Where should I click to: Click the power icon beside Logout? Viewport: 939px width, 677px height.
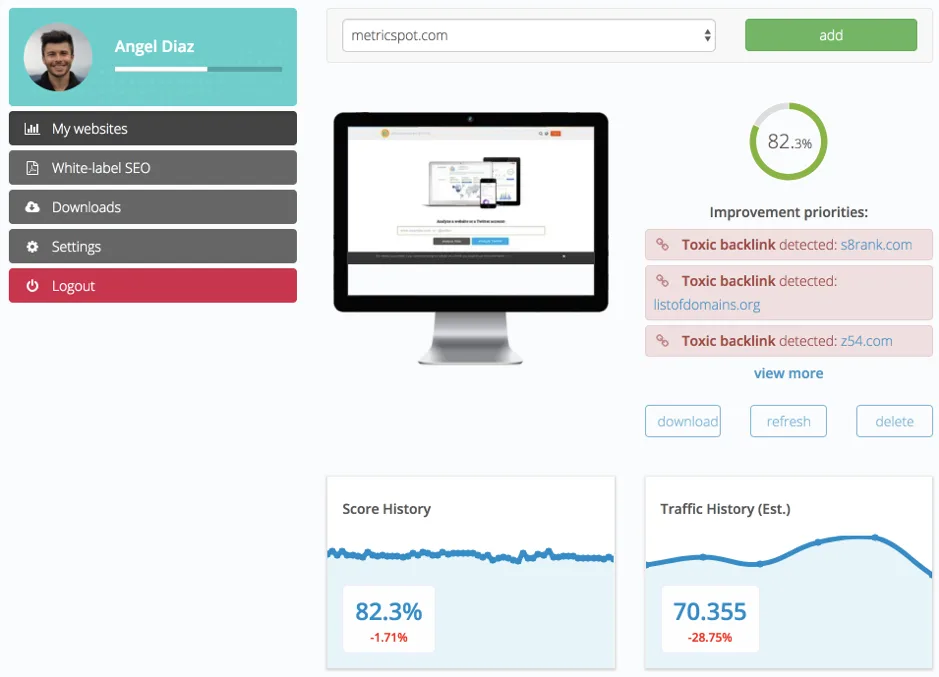32,286
